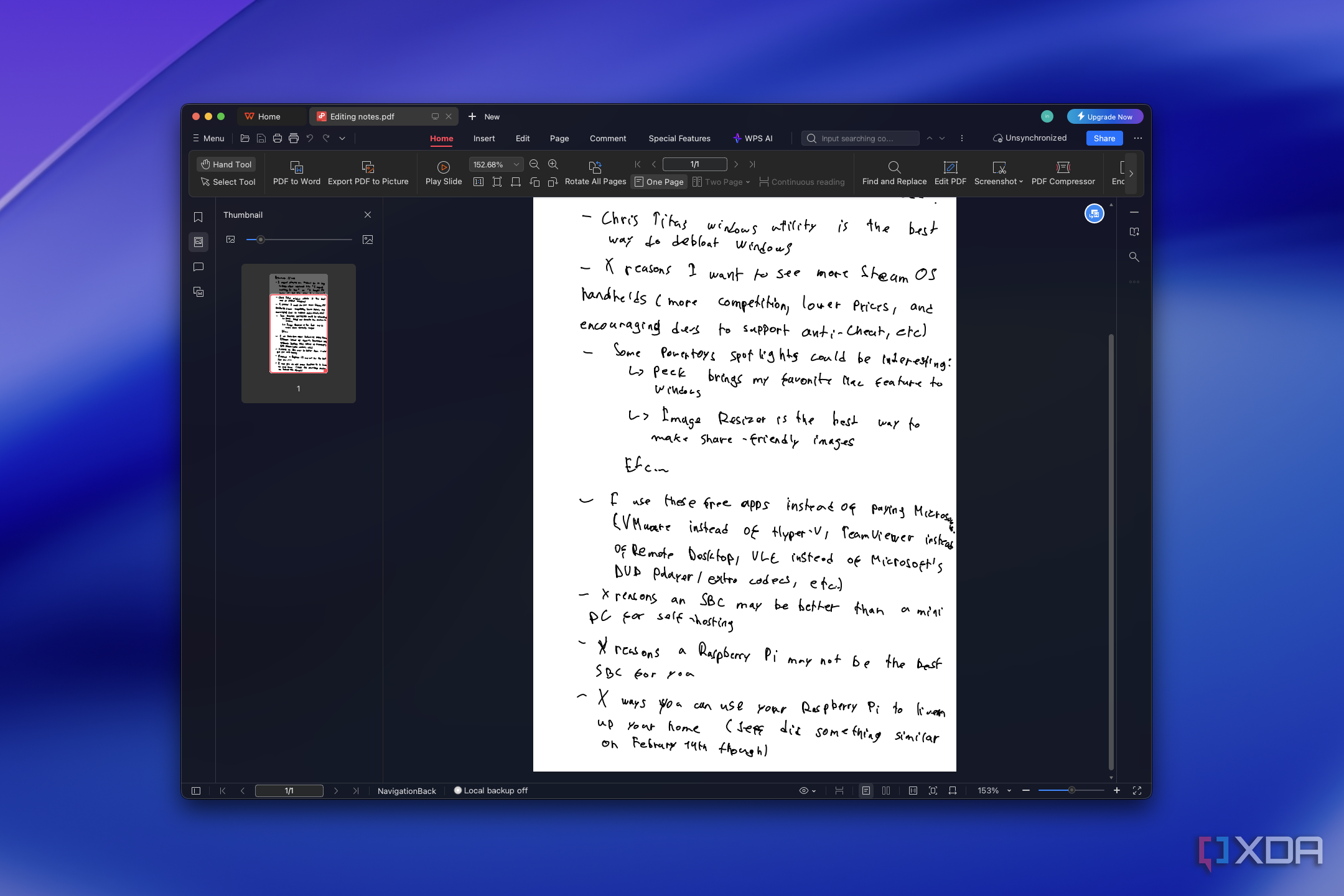Start Play Slide presentation

444,173
